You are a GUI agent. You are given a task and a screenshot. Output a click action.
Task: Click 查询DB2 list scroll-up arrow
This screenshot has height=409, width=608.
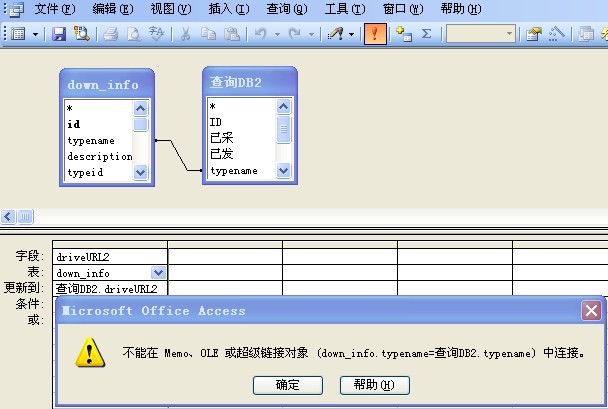[x=283, y=106]
